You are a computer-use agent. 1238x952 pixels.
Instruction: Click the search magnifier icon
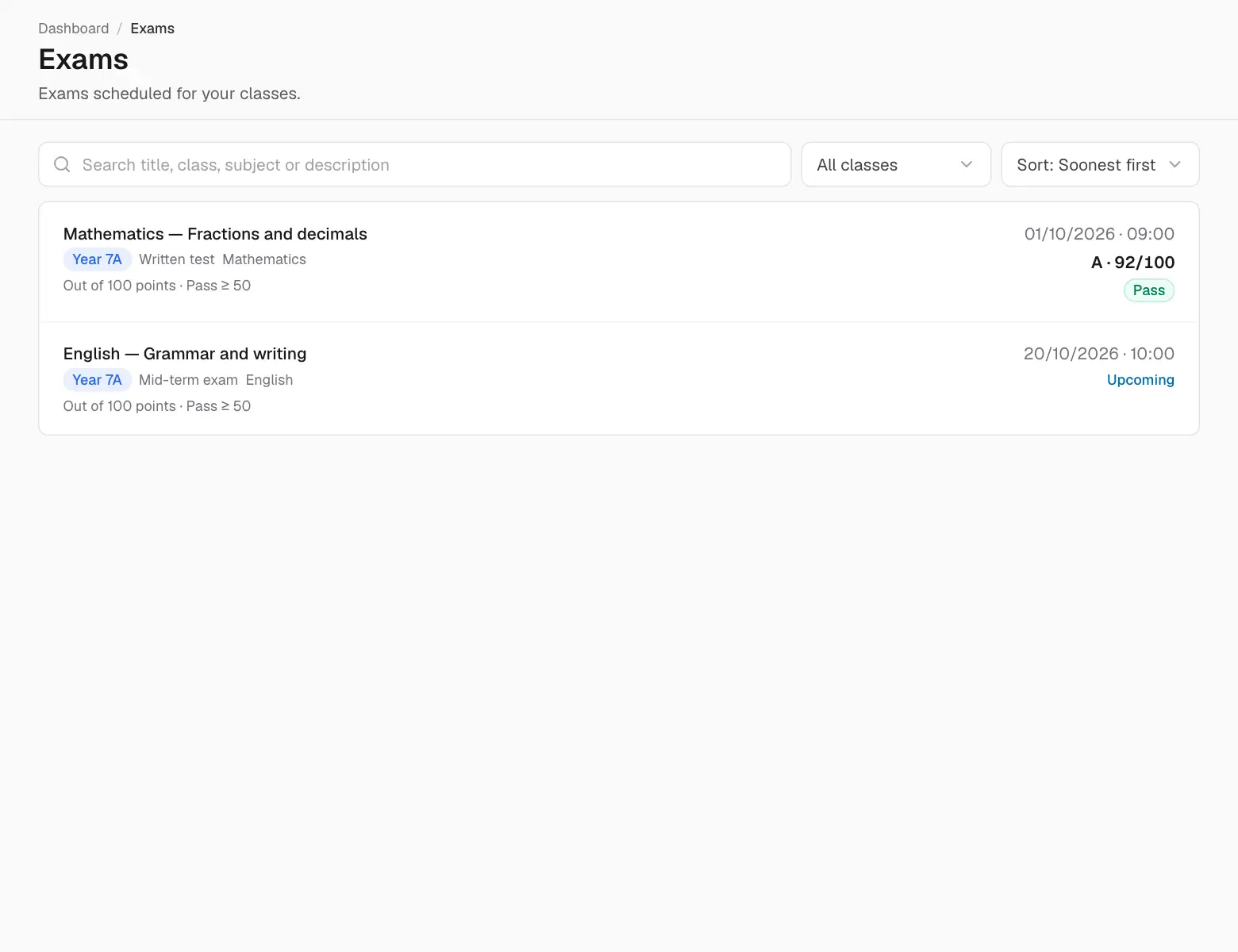click(62, 164)
